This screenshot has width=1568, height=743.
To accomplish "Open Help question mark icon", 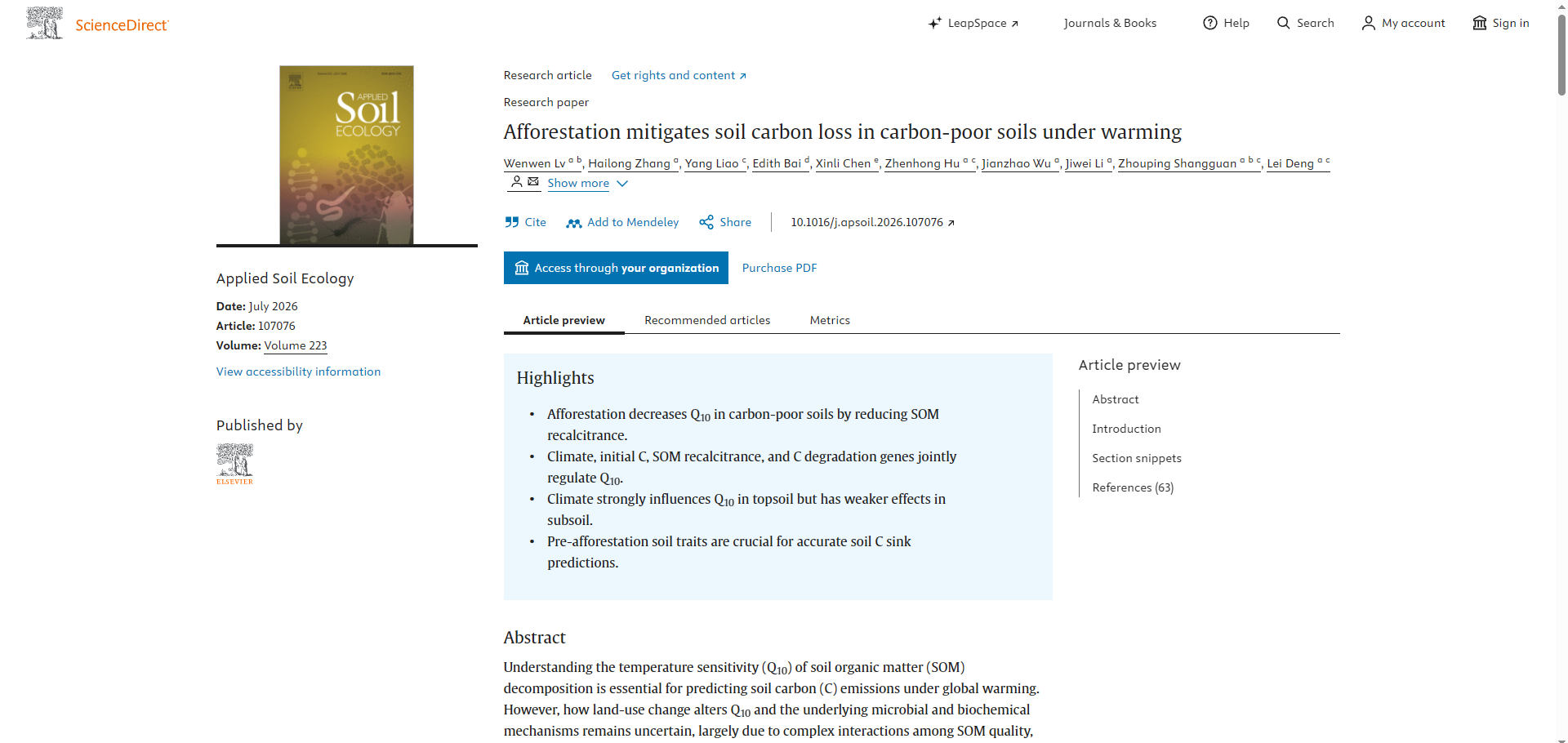I will [x=1210, y=23].
